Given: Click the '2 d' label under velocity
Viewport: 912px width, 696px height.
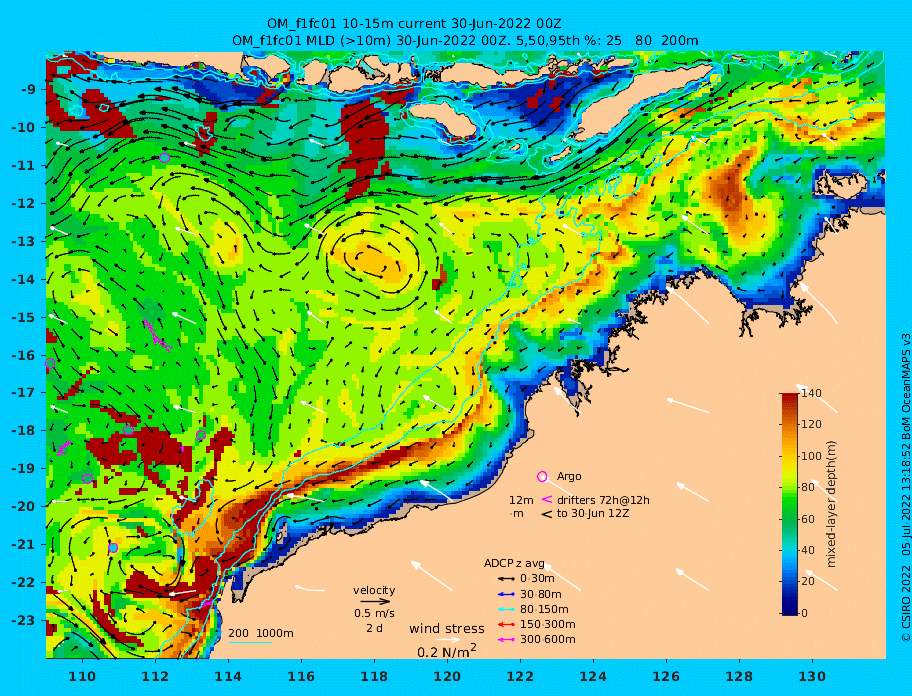Looking at the screenshot, I should [375, 629].
